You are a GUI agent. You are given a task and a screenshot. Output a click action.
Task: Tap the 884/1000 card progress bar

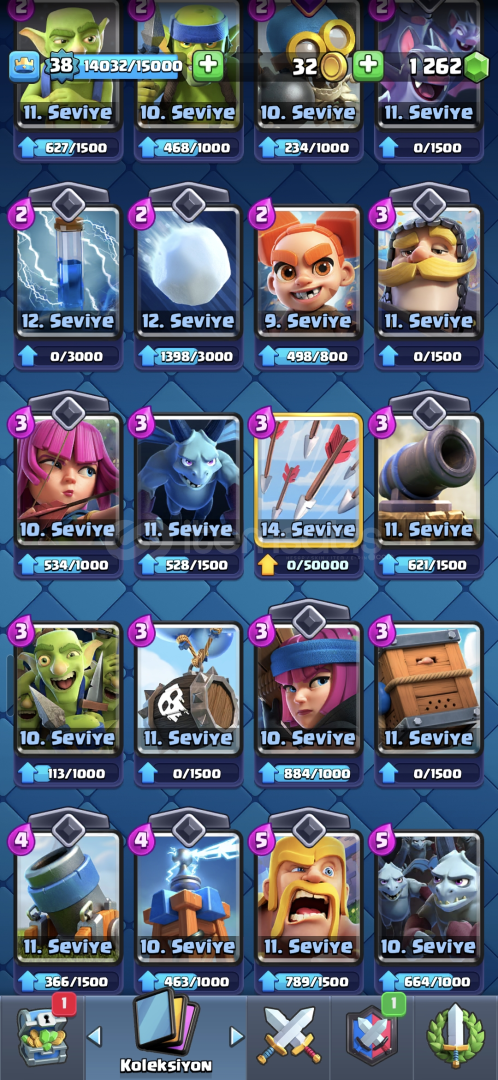tap(308, 773)
